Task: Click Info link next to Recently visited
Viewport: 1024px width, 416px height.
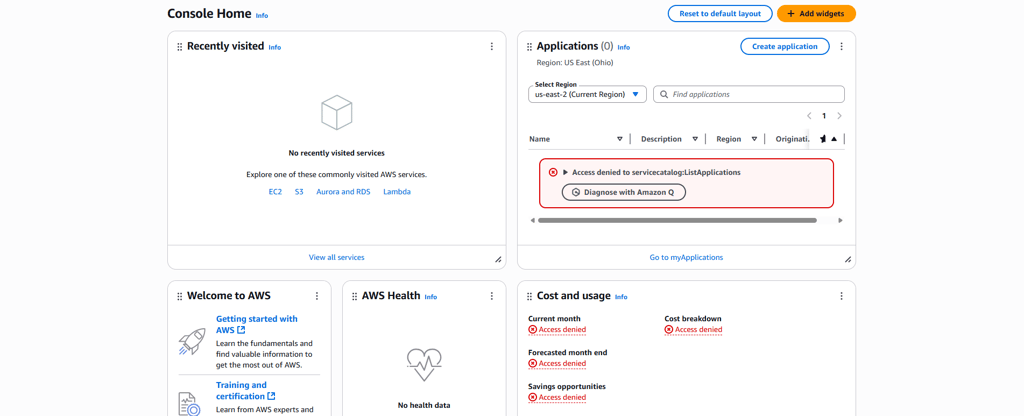Action: click(275, 48)
